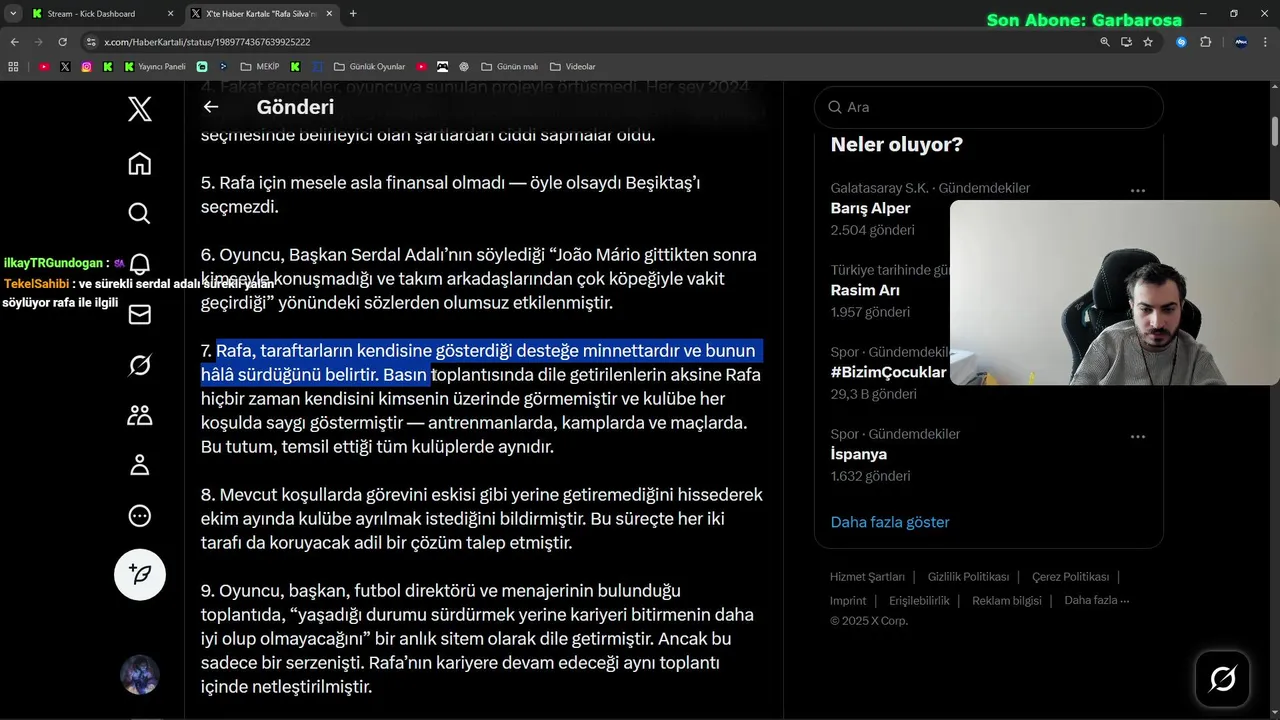Open the X logo home link
The height and width of the screenshot is (720, 1280).
[x=140, y=108]
